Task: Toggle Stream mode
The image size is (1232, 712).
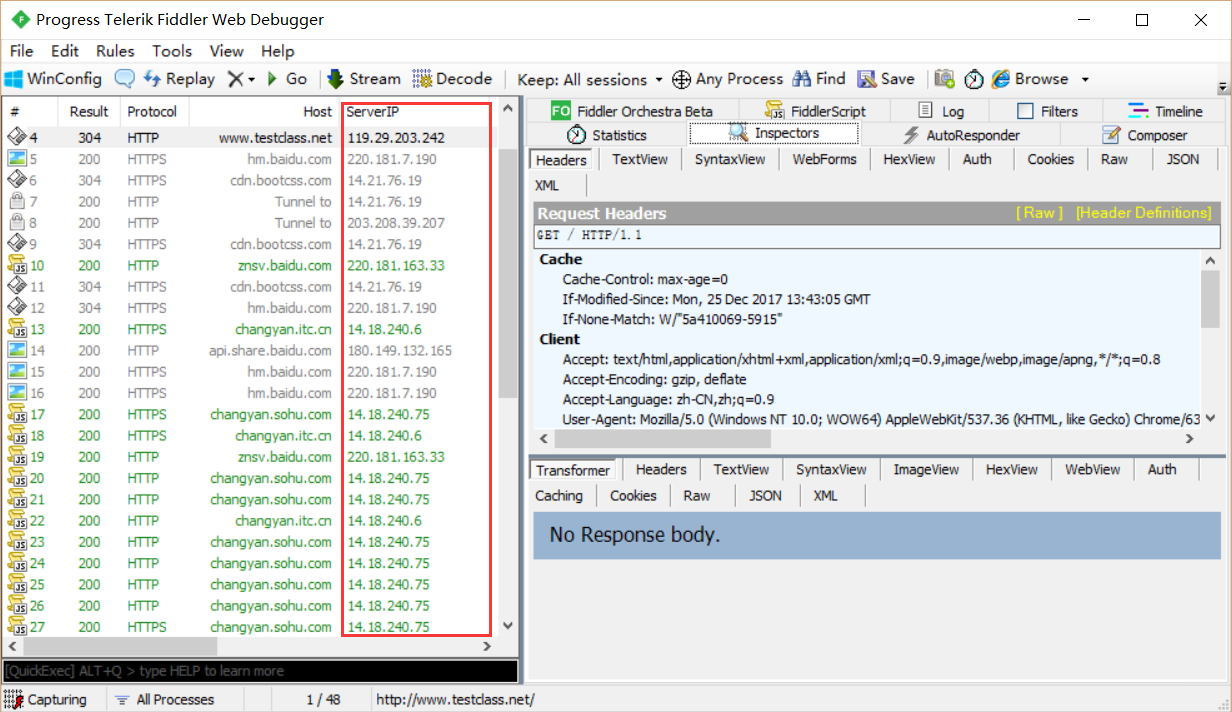Action: point(363,79)
